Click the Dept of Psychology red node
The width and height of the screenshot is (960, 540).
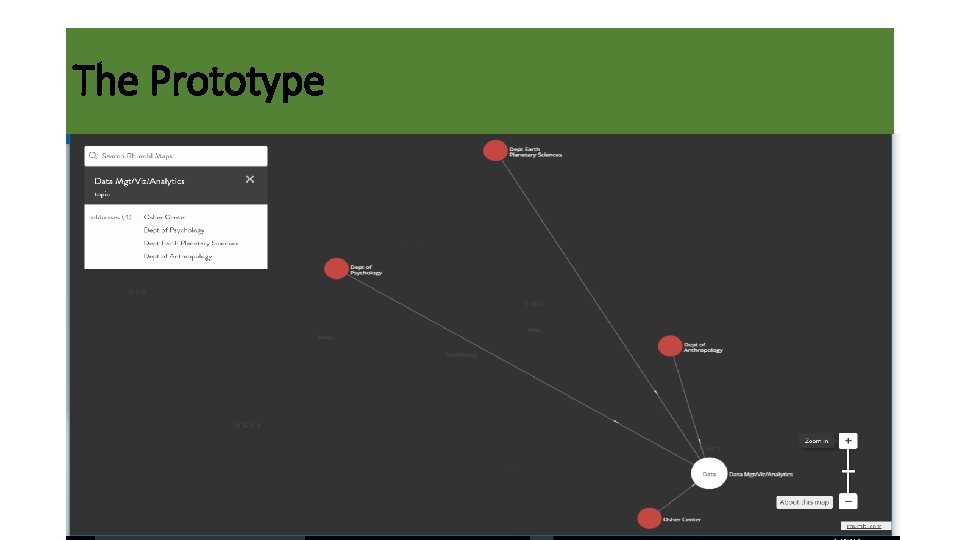(x=336, y=268)
